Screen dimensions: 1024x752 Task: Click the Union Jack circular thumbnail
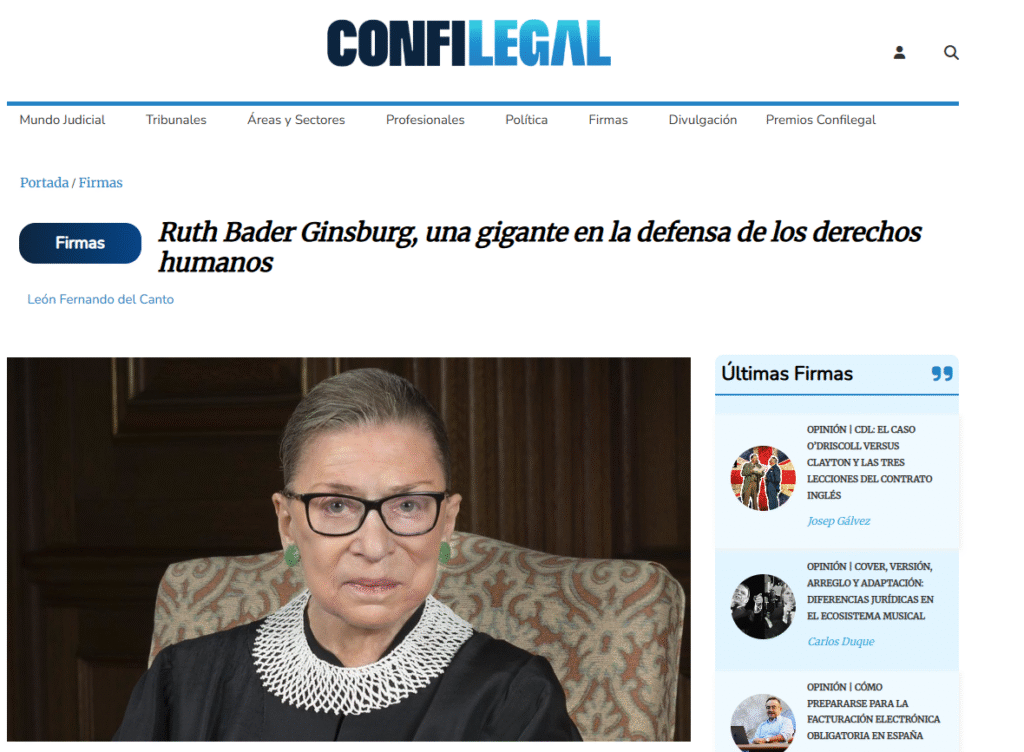(763, 478)
